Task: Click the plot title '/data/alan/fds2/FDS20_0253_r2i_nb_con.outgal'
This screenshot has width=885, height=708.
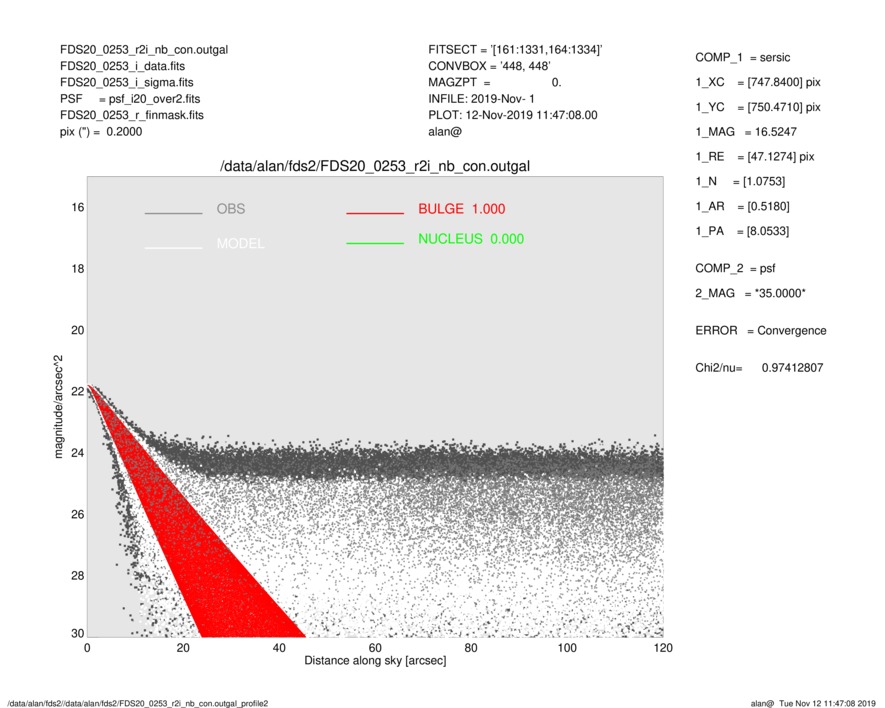Action: pos(375,166)
